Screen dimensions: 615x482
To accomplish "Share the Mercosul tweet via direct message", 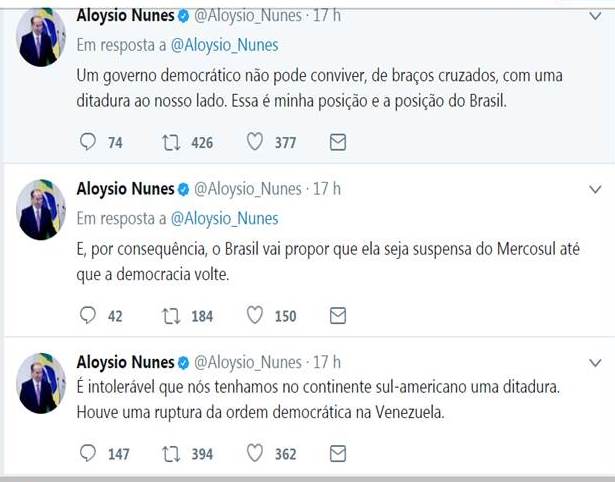I will coord(338,316).
